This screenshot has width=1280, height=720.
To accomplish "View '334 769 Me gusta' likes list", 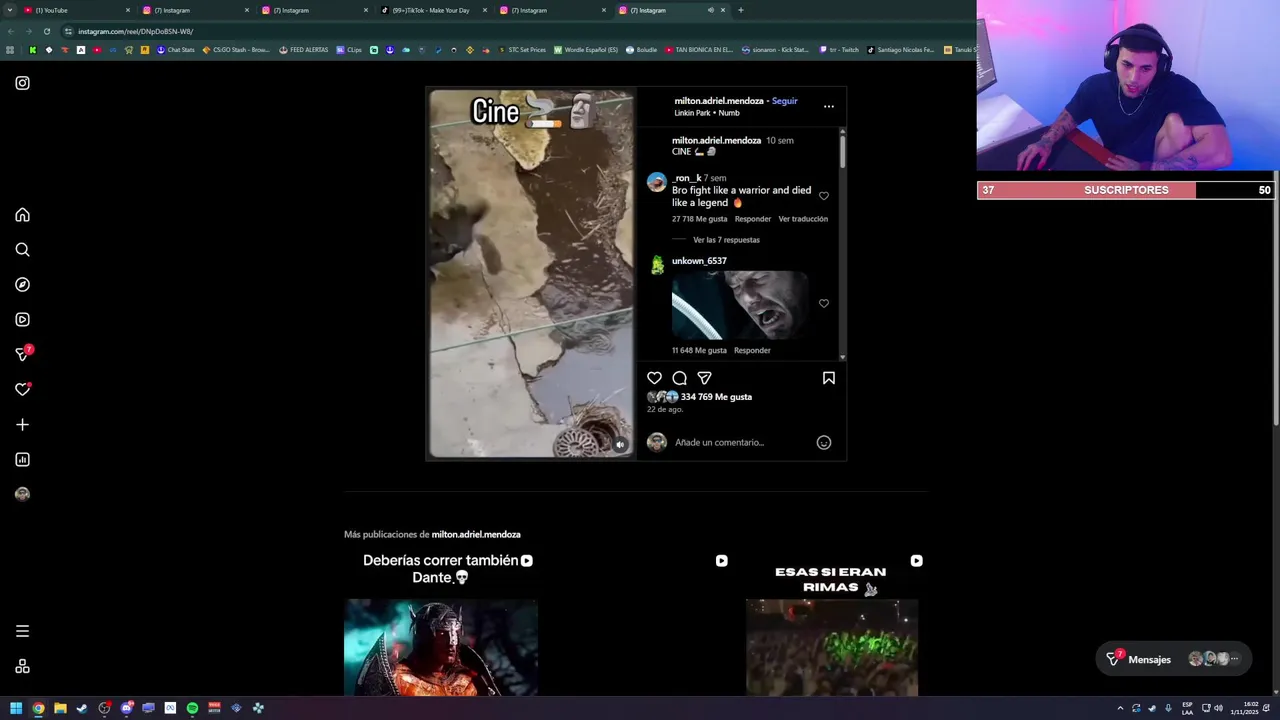I will pos(716,397).
